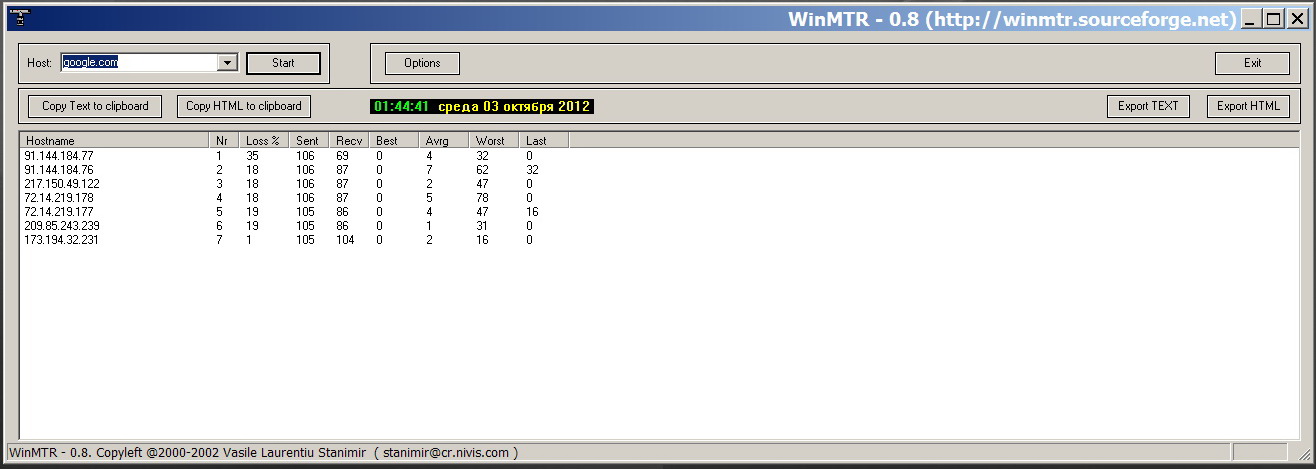Open the Options dialog

(x=422, y=63)
